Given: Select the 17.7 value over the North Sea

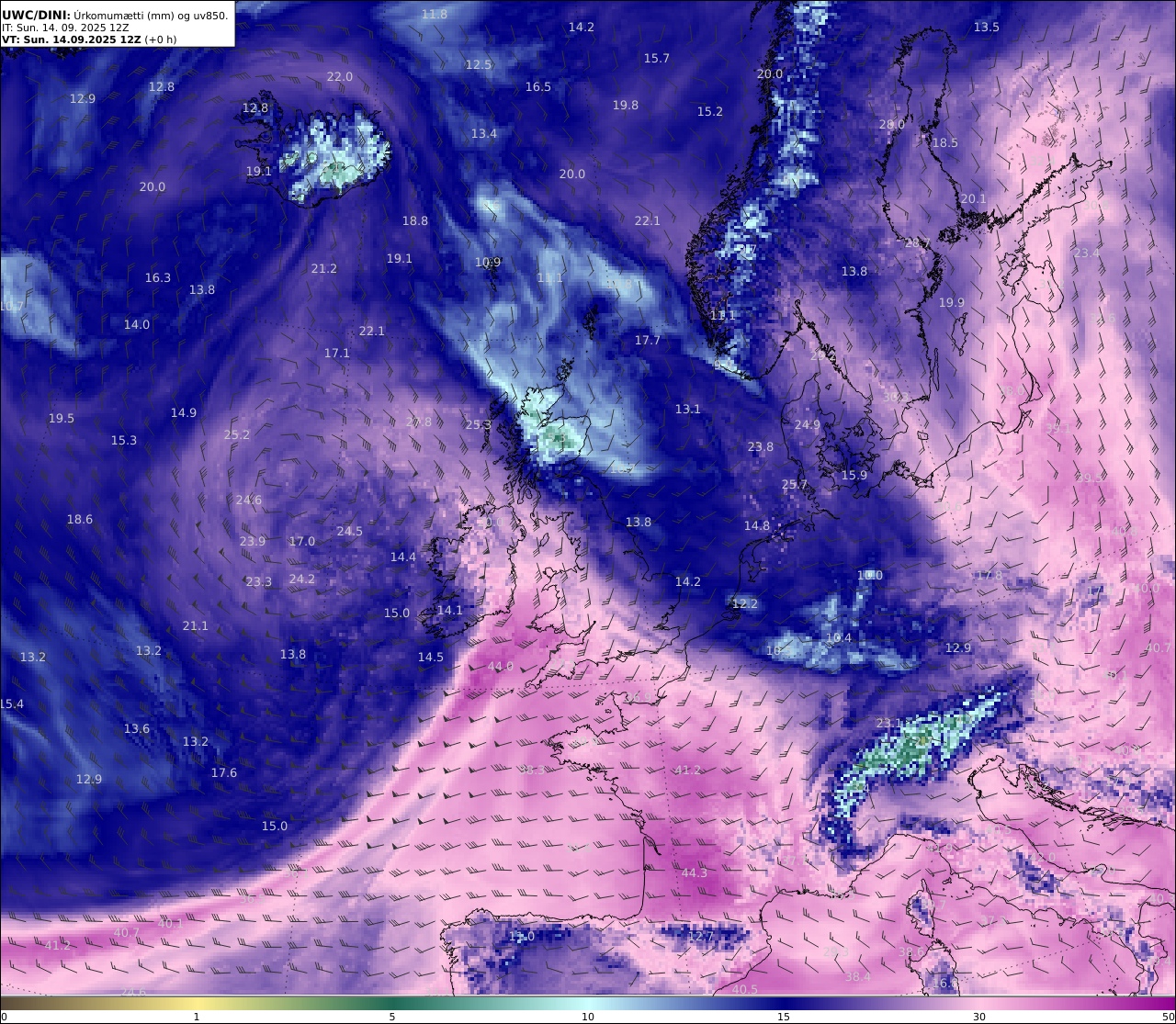Looking at the screenshot, I should pos(648,340).
